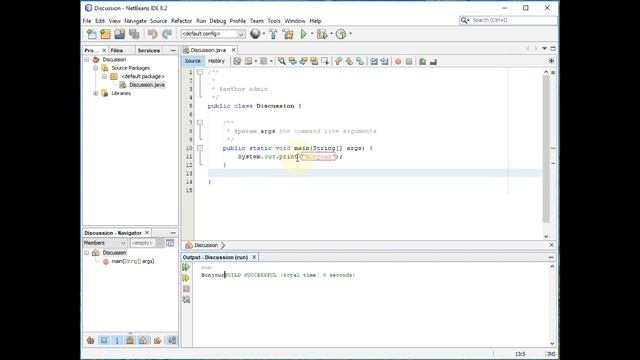This screenshot has height=360, width=640.
Task: Close the Discussion.java editor tab
Action: pos(233,50)
